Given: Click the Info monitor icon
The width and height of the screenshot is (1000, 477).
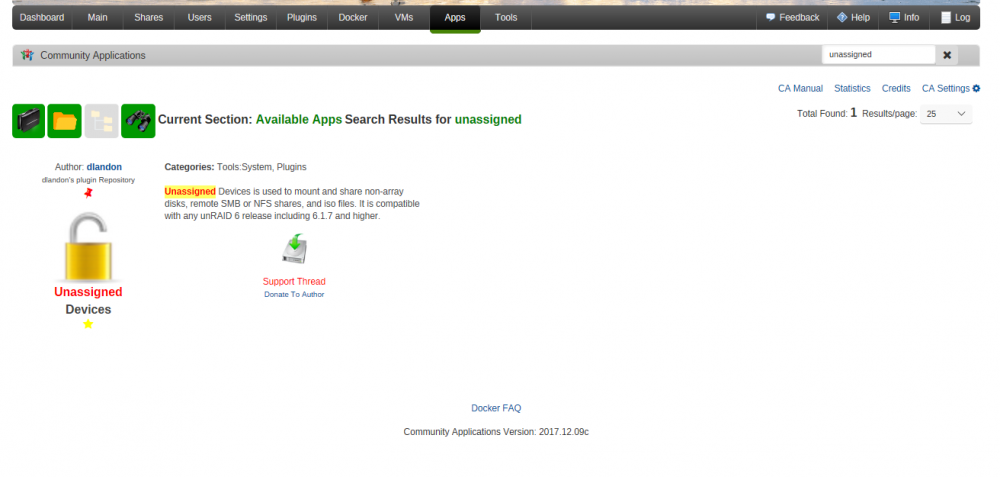Looking at the screenshot, I should click(895, 17).
